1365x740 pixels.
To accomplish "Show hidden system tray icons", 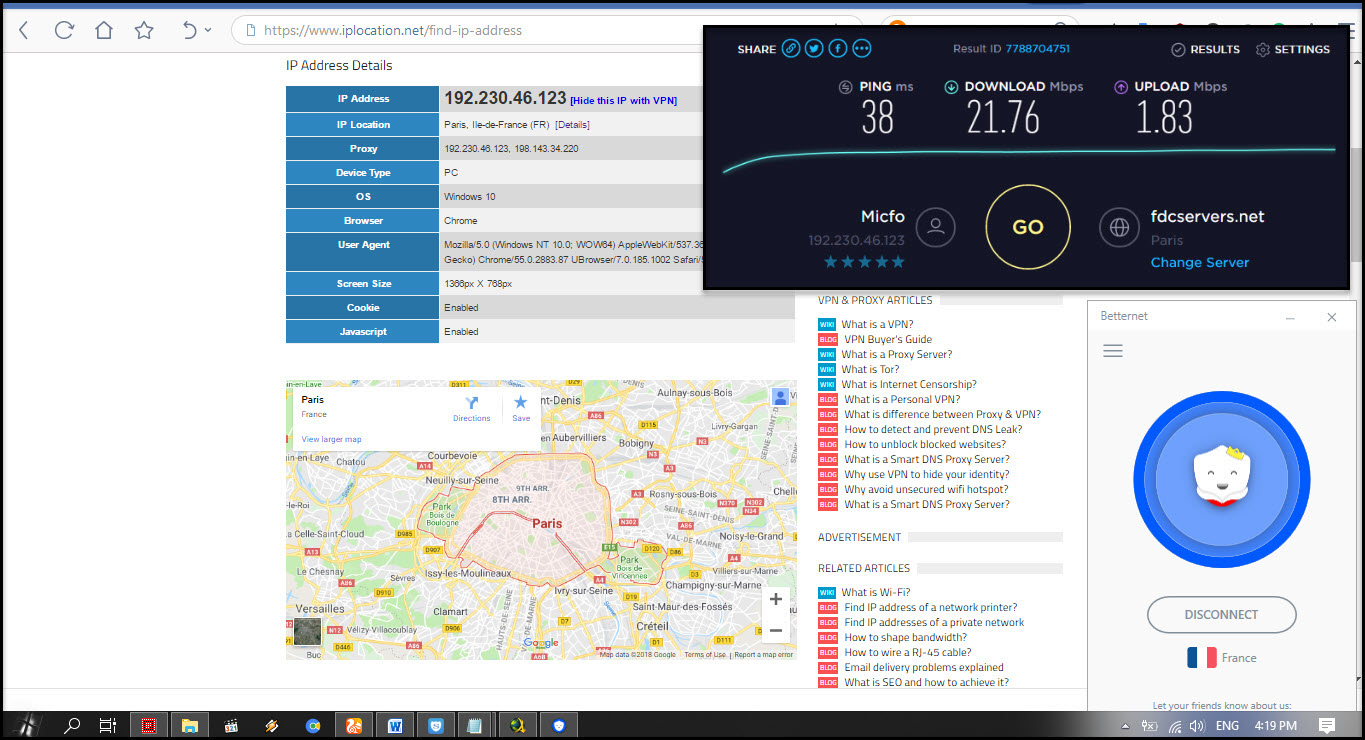I will [1125, 726].
